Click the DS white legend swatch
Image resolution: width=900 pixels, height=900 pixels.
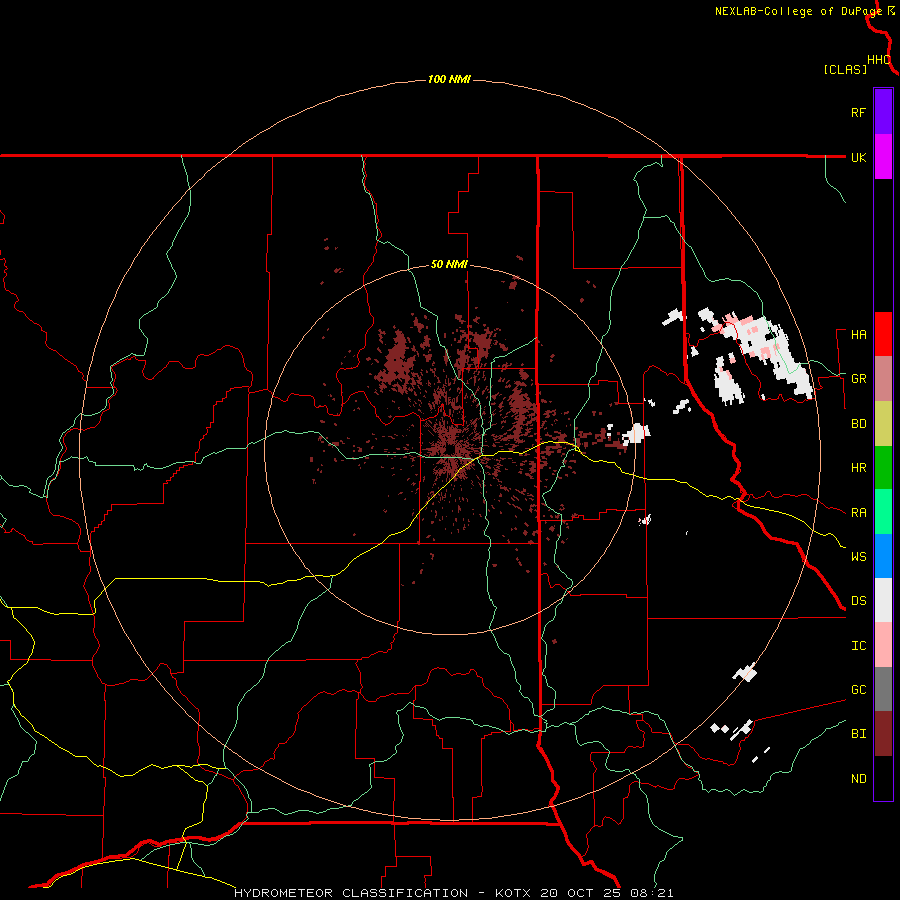point(883,600)
